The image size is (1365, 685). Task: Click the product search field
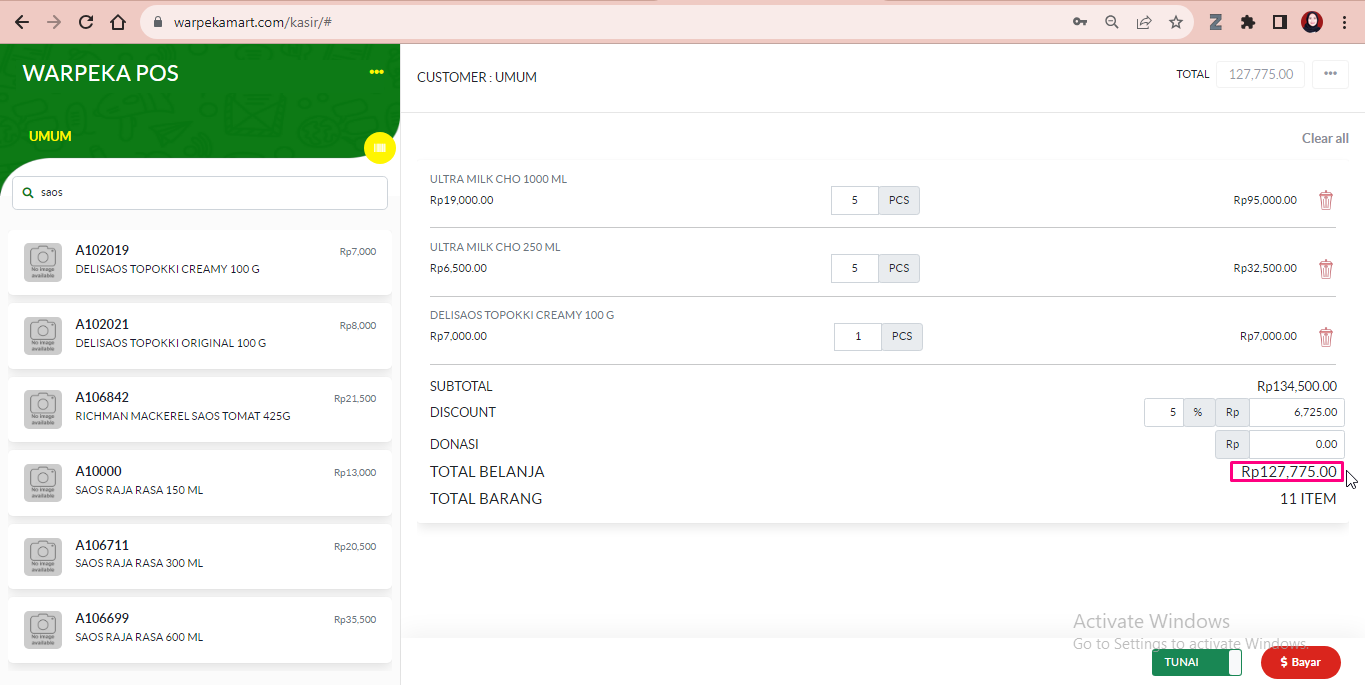(x=200, y=193)
